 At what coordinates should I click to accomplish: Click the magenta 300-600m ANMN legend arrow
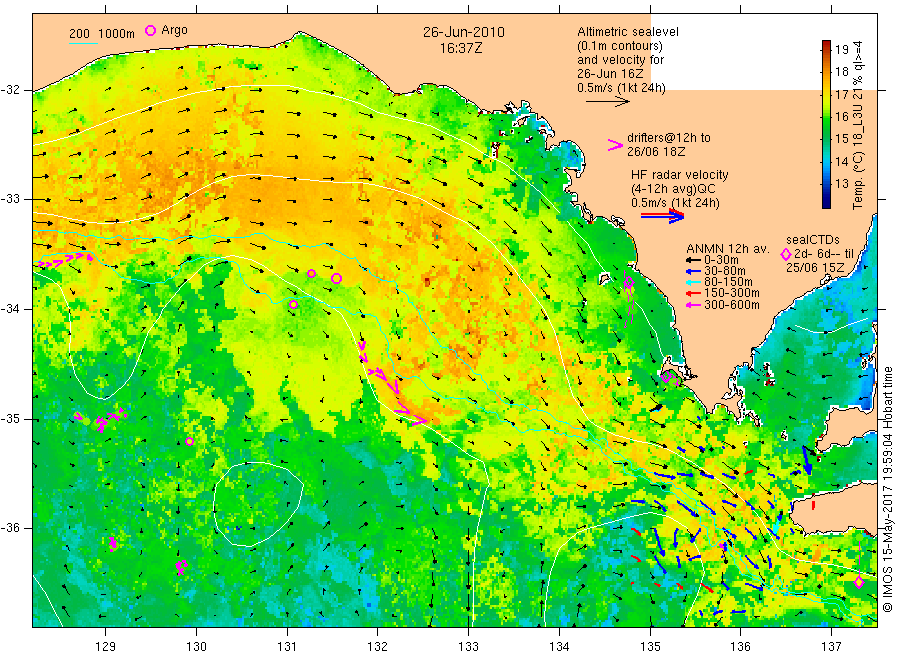coord(694,305)
